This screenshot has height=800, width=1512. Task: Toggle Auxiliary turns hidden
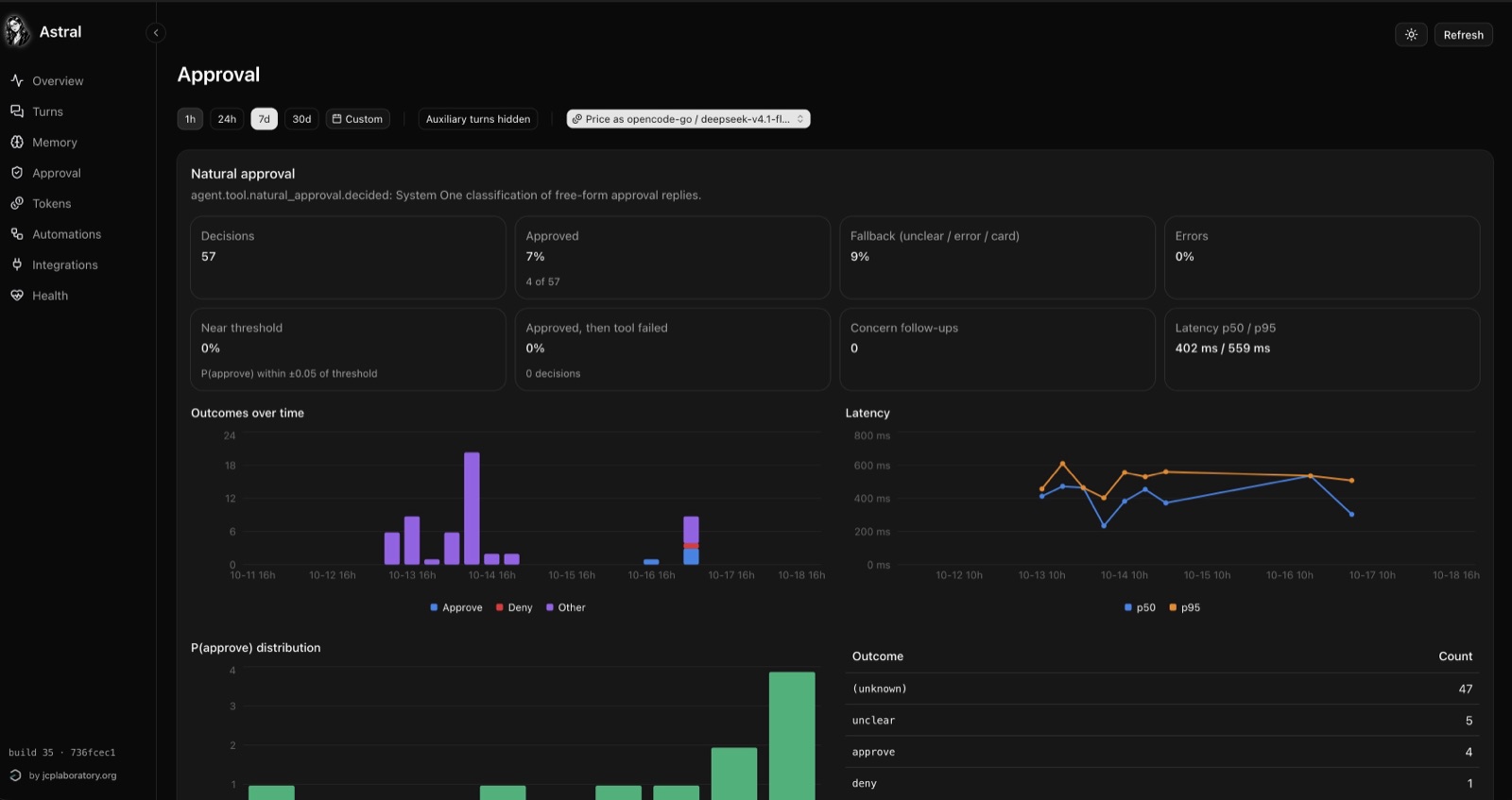pos(478,119)
